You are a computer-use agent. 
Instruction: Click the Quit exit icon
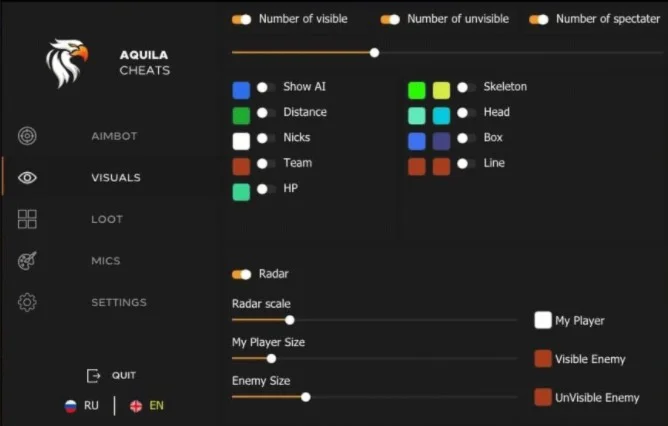point(94,376)
